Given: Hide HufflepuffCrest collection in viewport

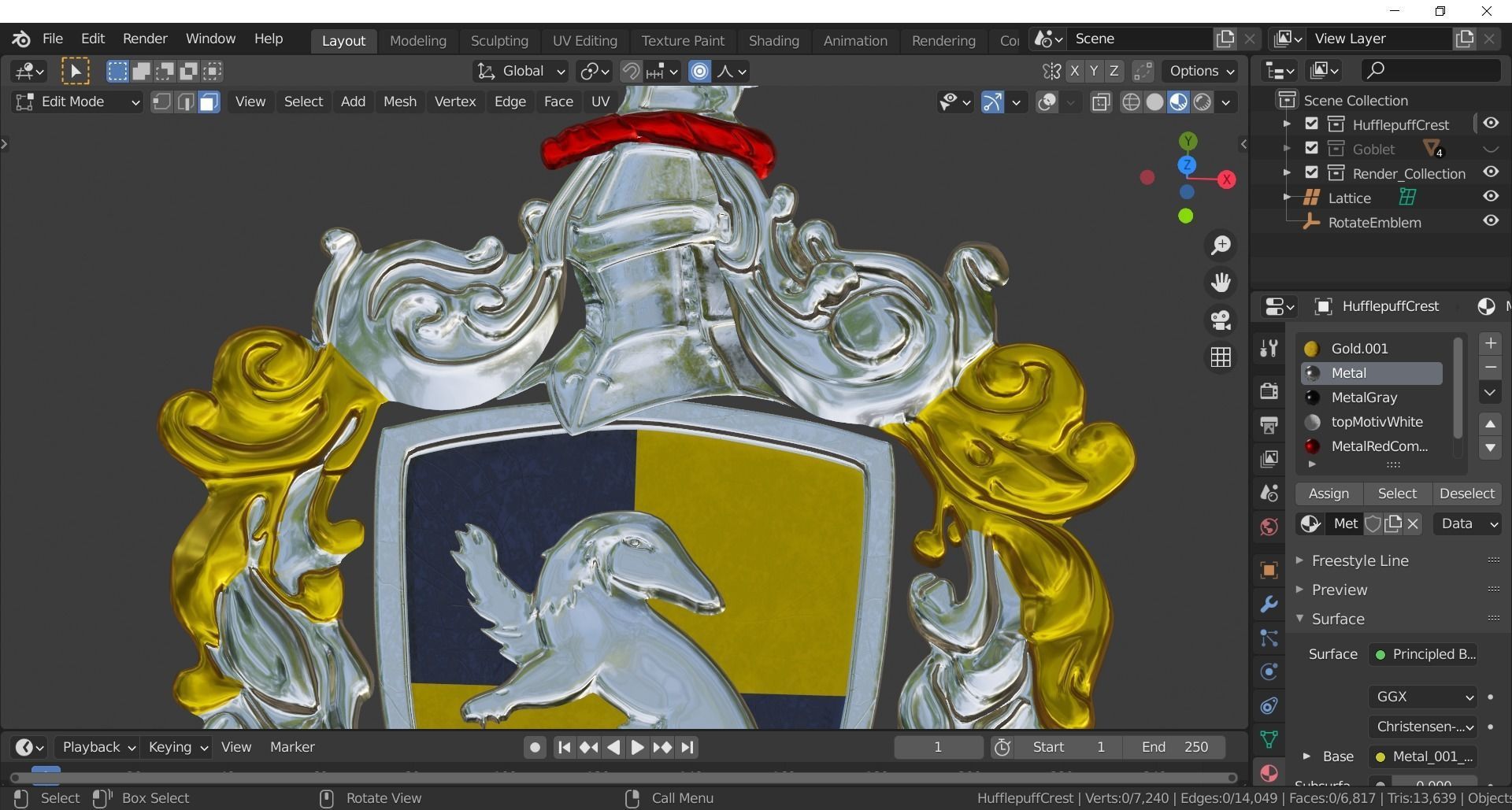Looking at the screenshot, I should [1491, 124].
